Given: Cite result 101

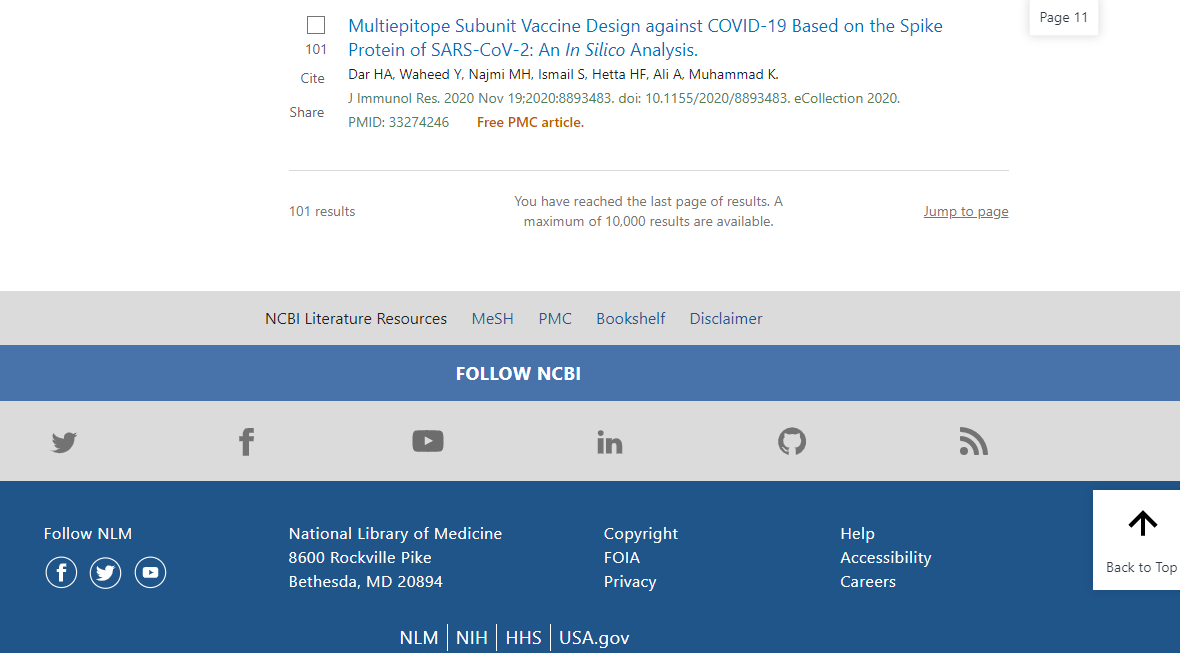Looking at the screenshot, I should click(312, 78).
